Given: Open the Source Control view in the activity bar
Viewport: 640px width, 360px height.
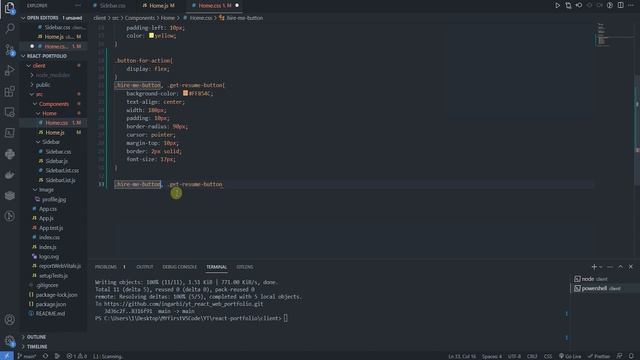Looking at the screenshot, I should pos(10,50).
